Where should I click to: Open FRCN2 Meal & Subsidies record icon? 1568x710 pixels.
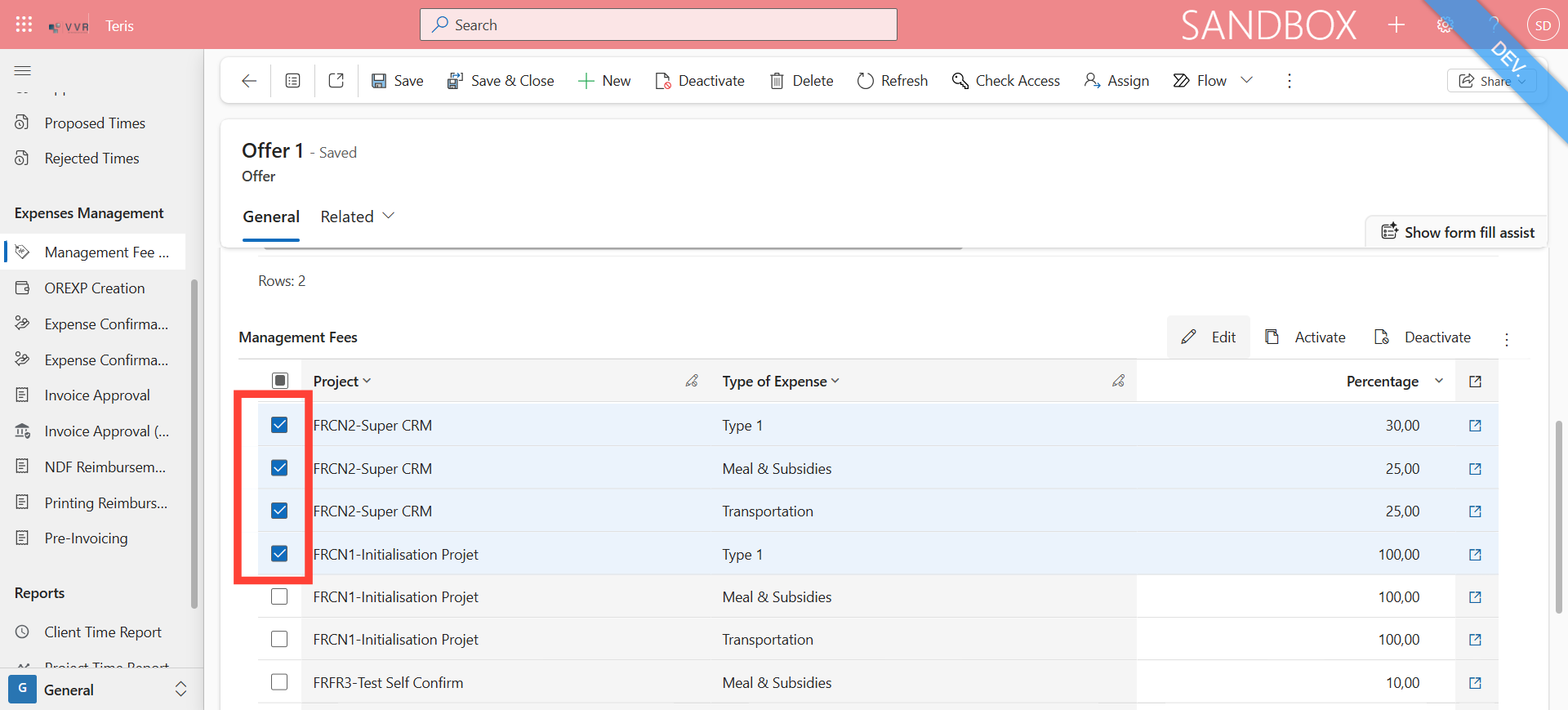tap(1475, 469)
